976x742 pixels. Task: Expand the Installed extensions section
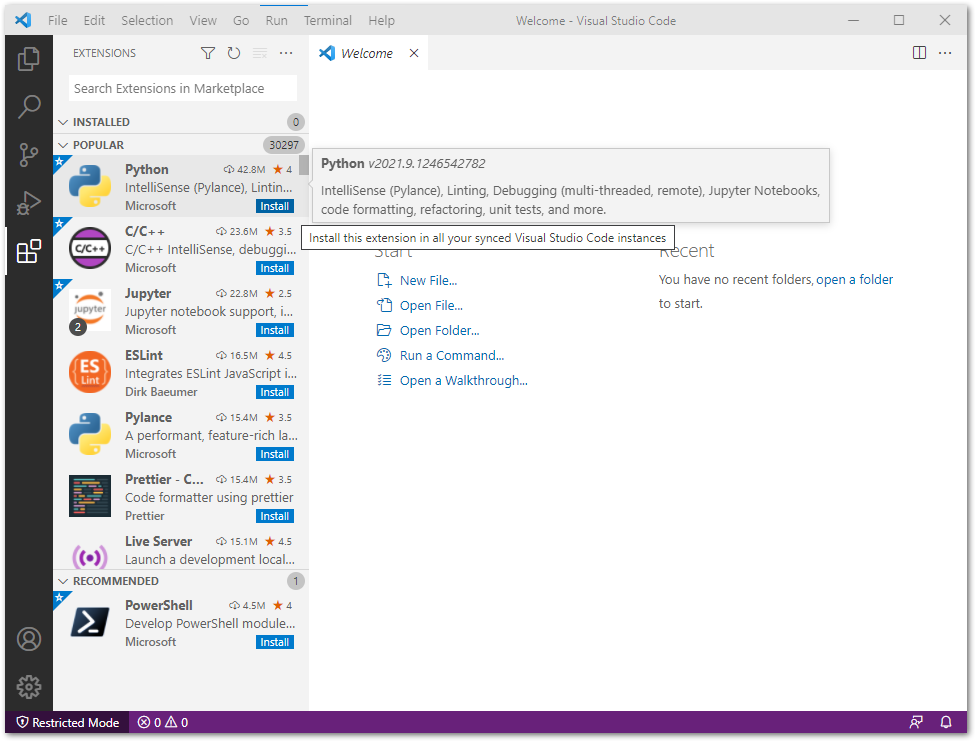click(x=101, y=122)
